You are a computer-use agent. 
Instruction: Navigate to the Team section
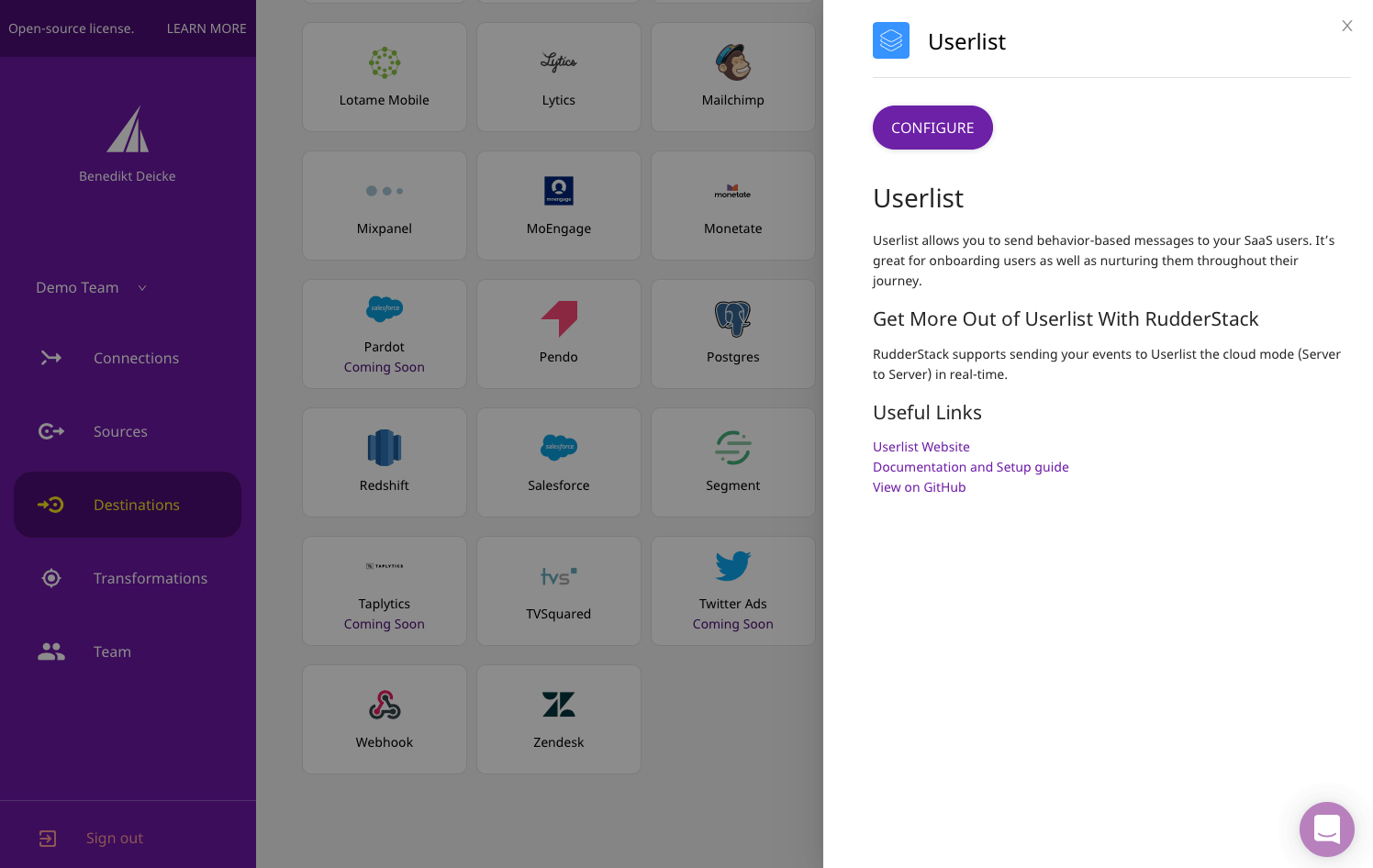[112, 651]
